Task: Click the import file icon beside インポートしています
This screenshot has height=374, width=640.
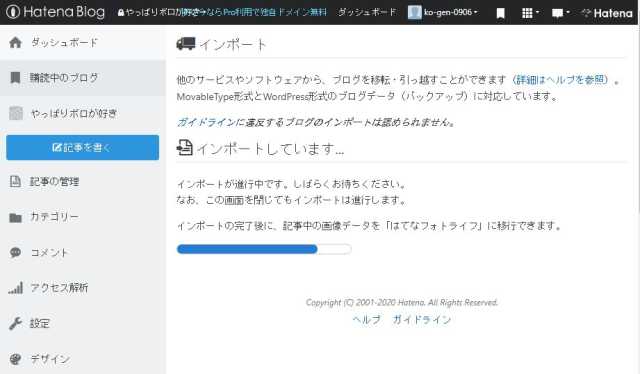Action: coord(184,148)
